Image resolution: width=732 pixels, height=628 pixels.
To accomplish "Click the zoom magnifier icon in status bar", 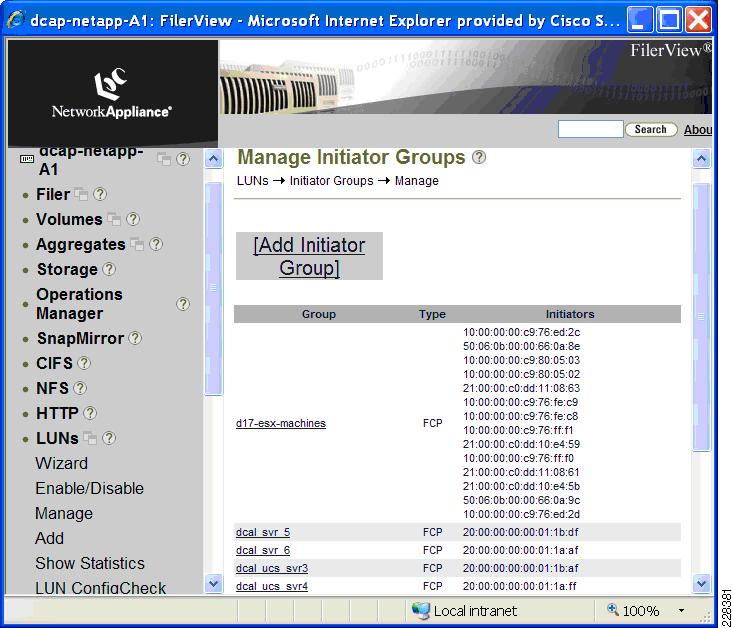I will [612, 609].
